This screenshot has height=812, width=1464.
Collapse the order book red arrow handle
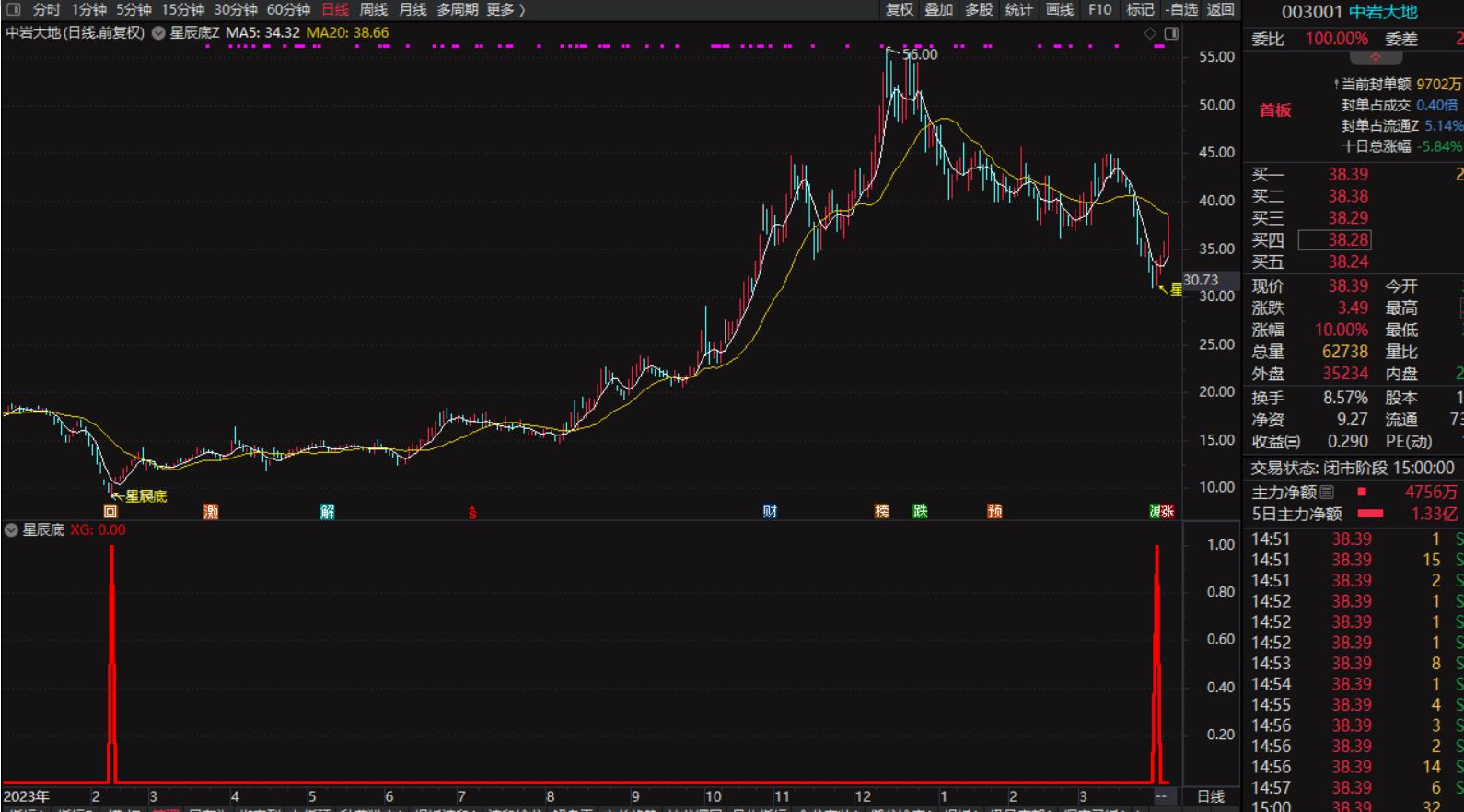click(1376, 58)
